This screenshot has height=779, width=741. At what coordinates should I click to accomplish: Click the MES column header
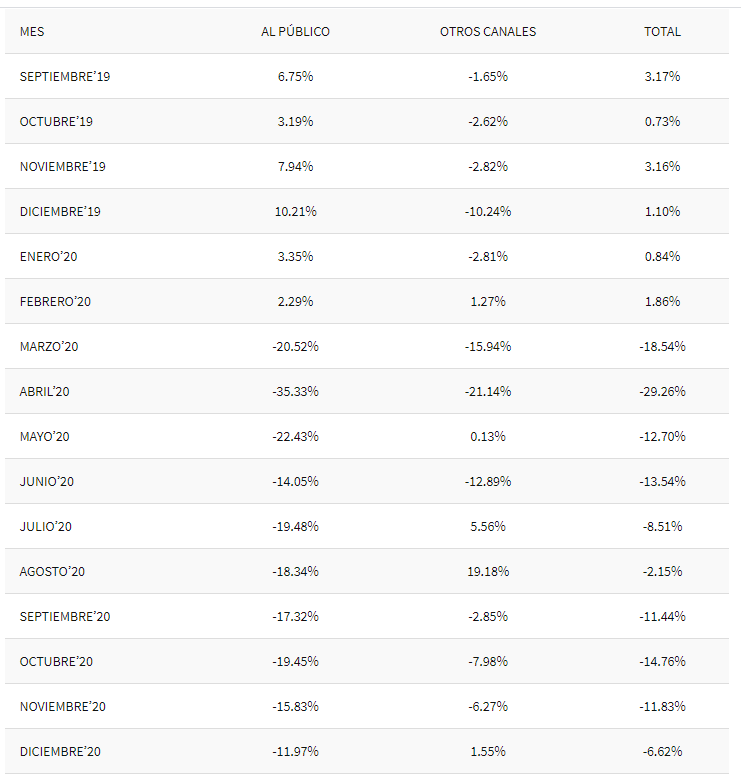(32, 32)
